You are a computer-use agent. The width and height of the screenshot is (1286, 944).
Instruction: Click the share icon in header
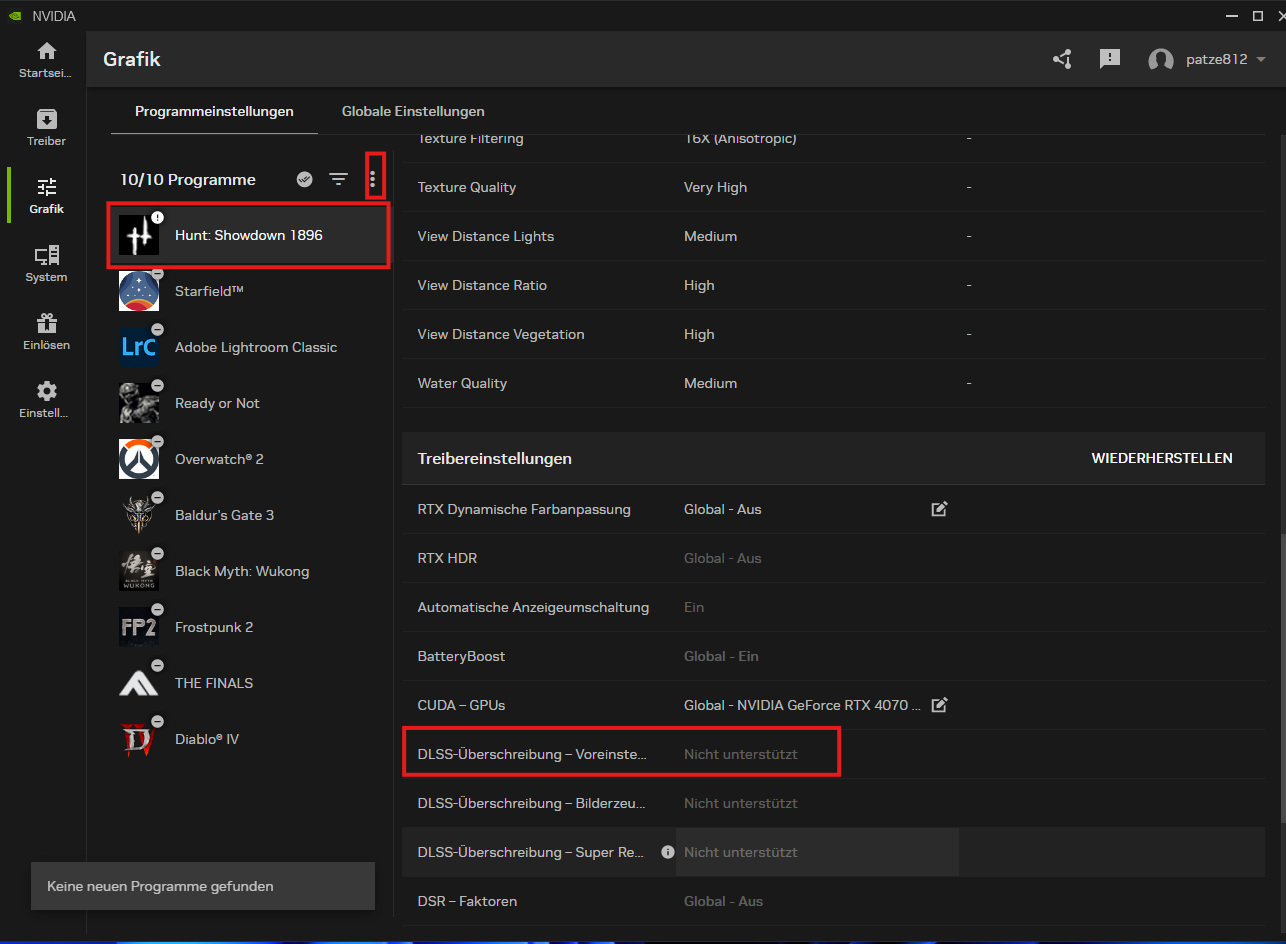1062,59
